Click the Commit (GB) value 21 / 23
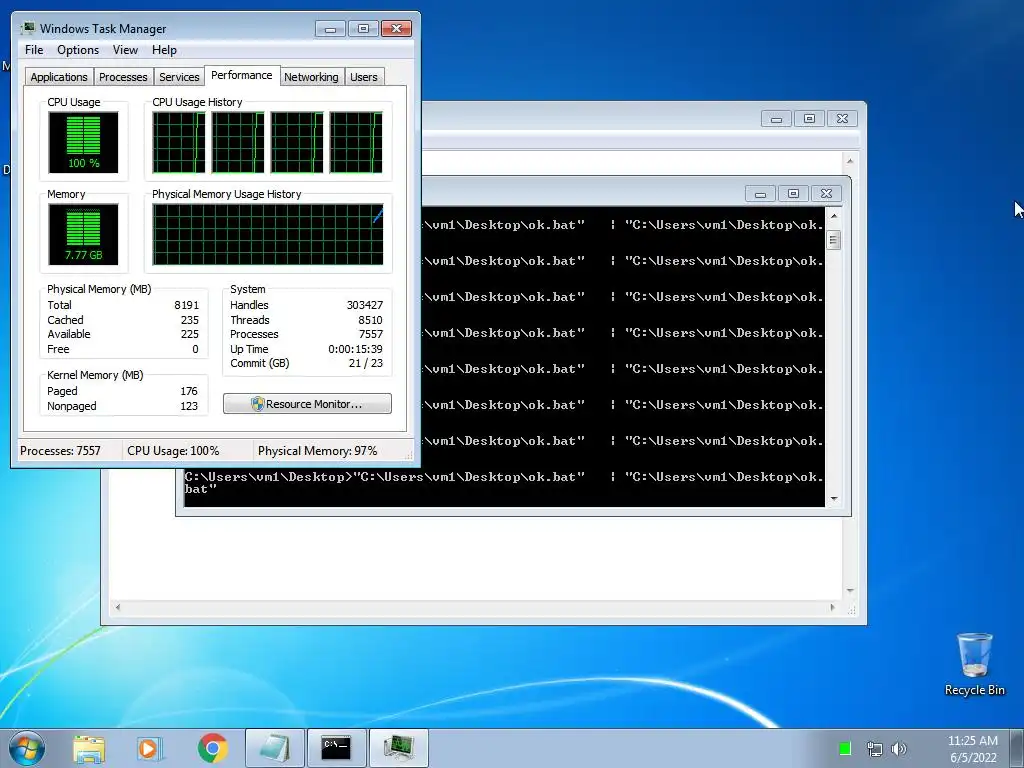Image resolution: width=1024 pixels, height=768 pixels. point(366,363)
